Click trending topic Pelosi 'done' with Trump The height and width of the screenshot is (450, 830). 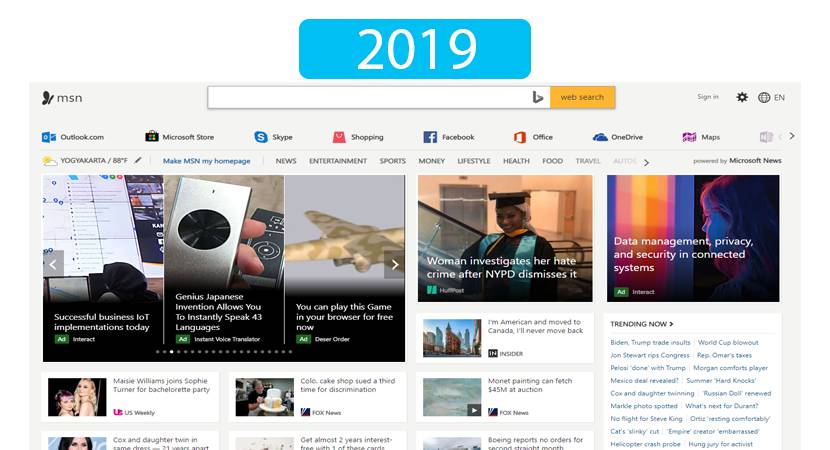coord(648,368)
